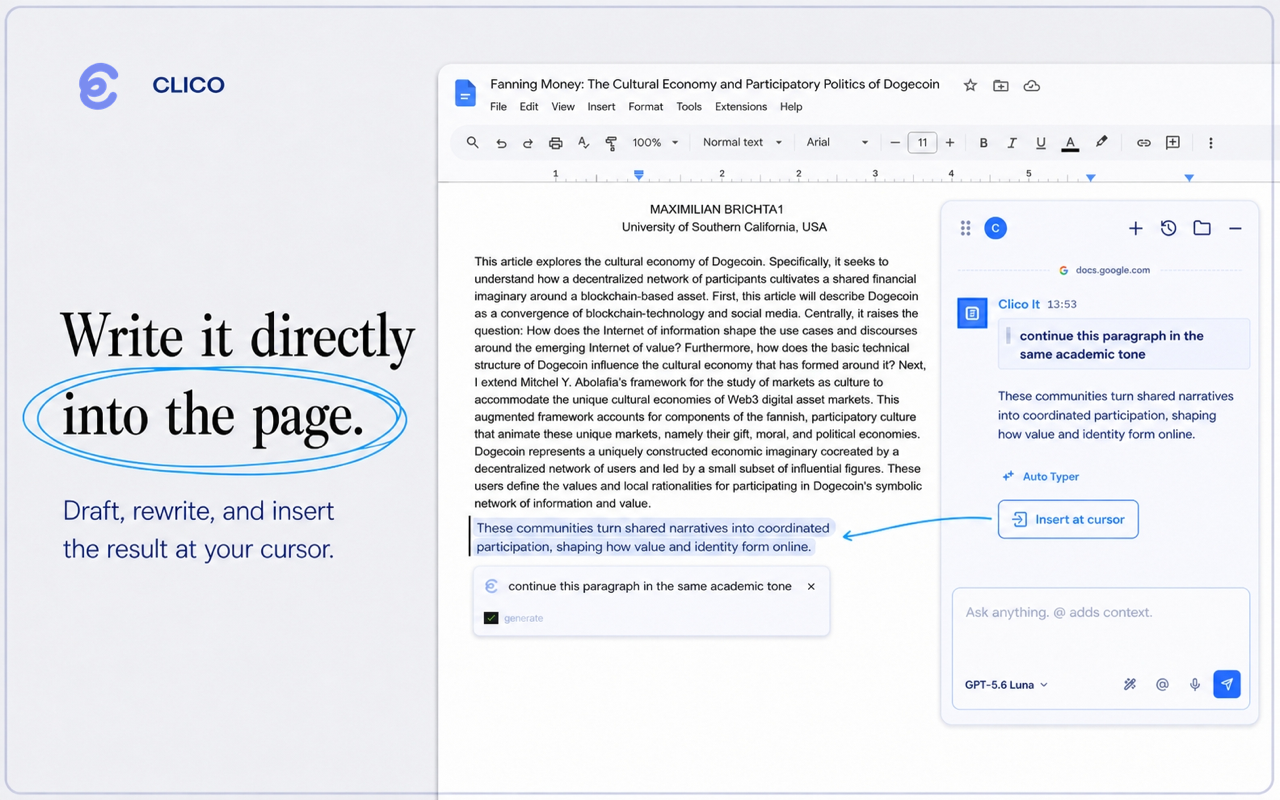Open the Insert menu
1280x800 pixels.
(x=602, y=107)
